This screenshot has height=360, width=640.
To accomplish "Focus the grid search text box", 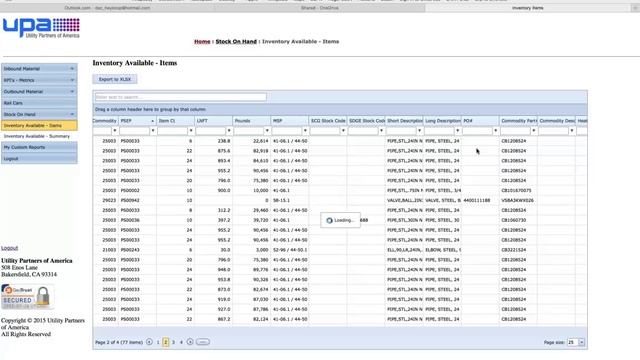I will pos(181,97).
